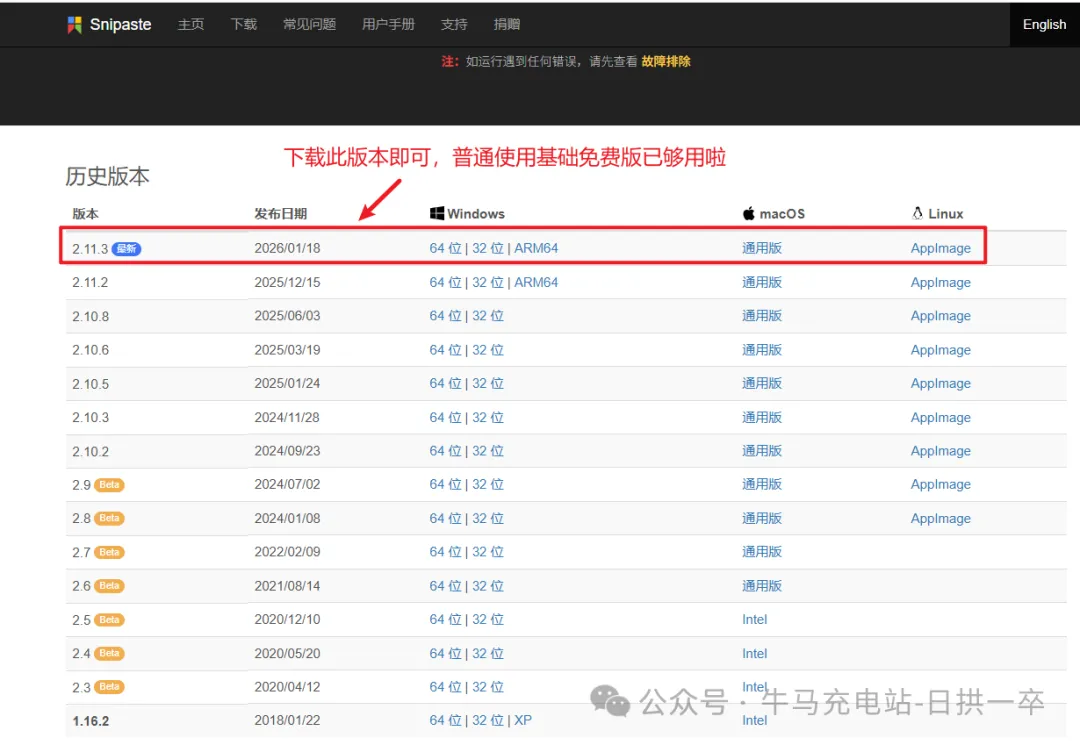Viewport: 1080px width, 745px height.
Task: Download 2.9 Beta Windows 64 位
Action: pyautogui.click(x=446, y=484)
